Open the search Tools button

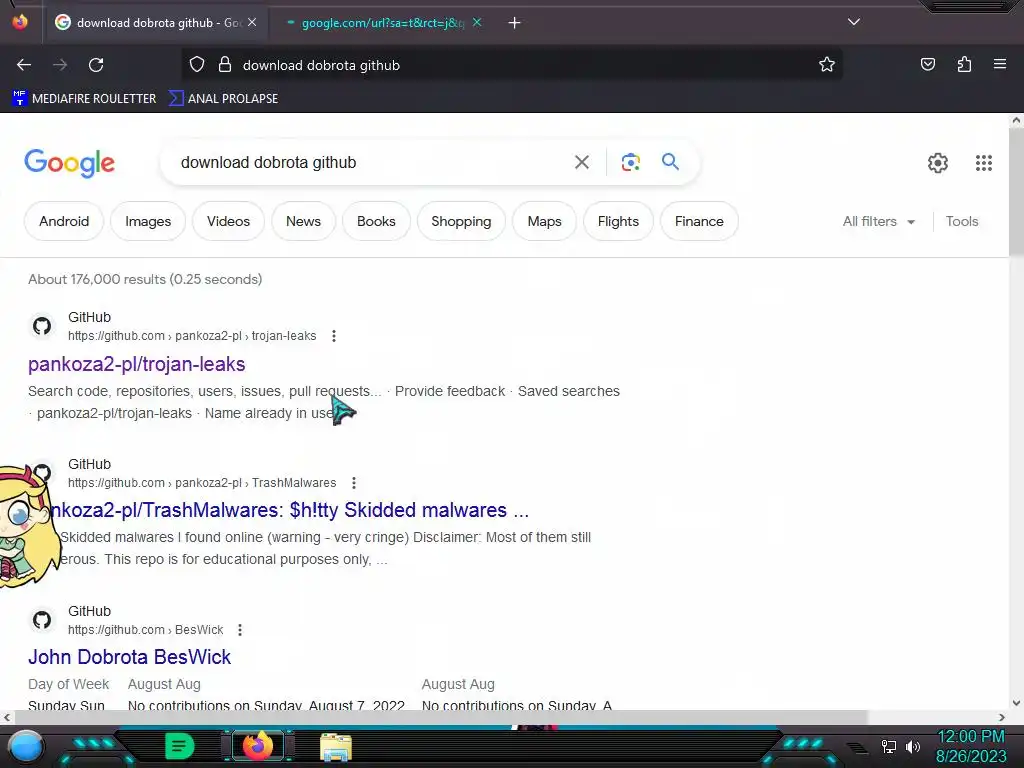pos(962,221)
